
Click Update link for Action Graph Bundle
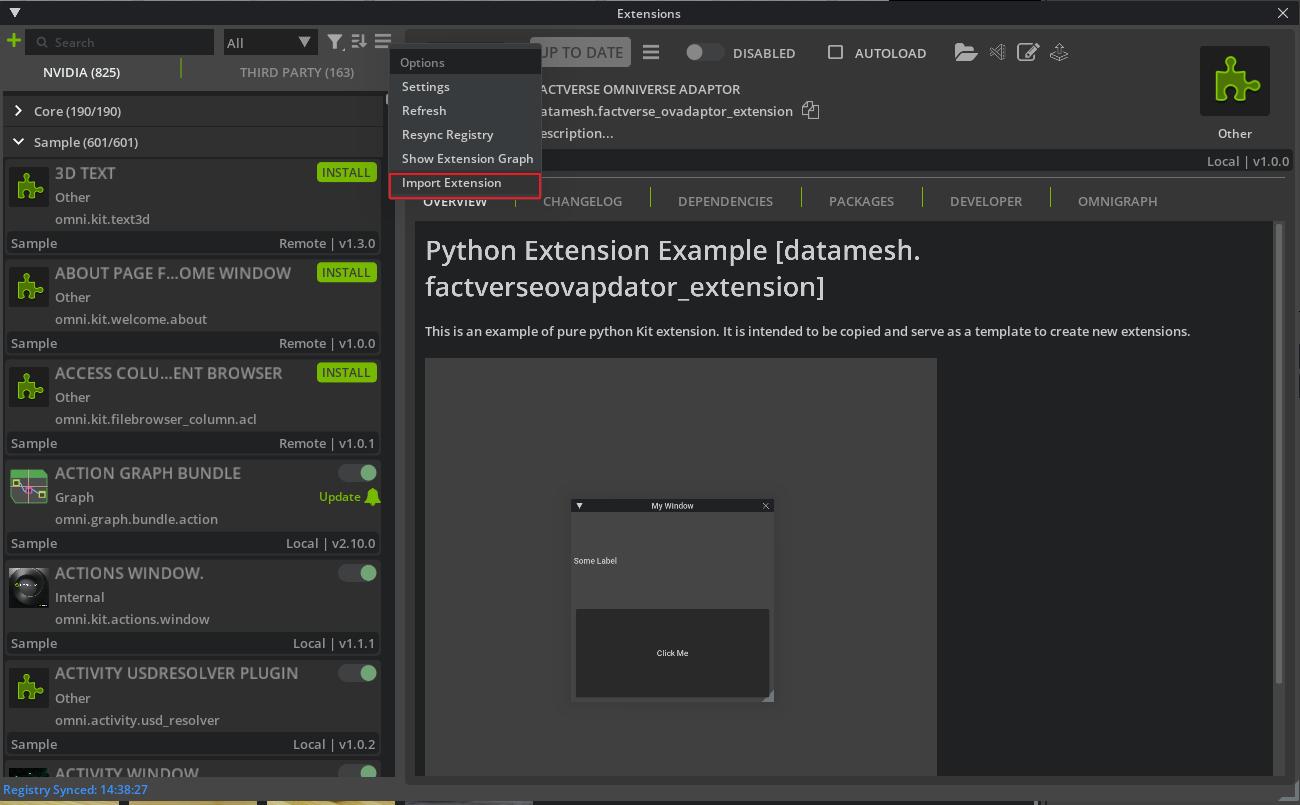[x=339, y=497]
